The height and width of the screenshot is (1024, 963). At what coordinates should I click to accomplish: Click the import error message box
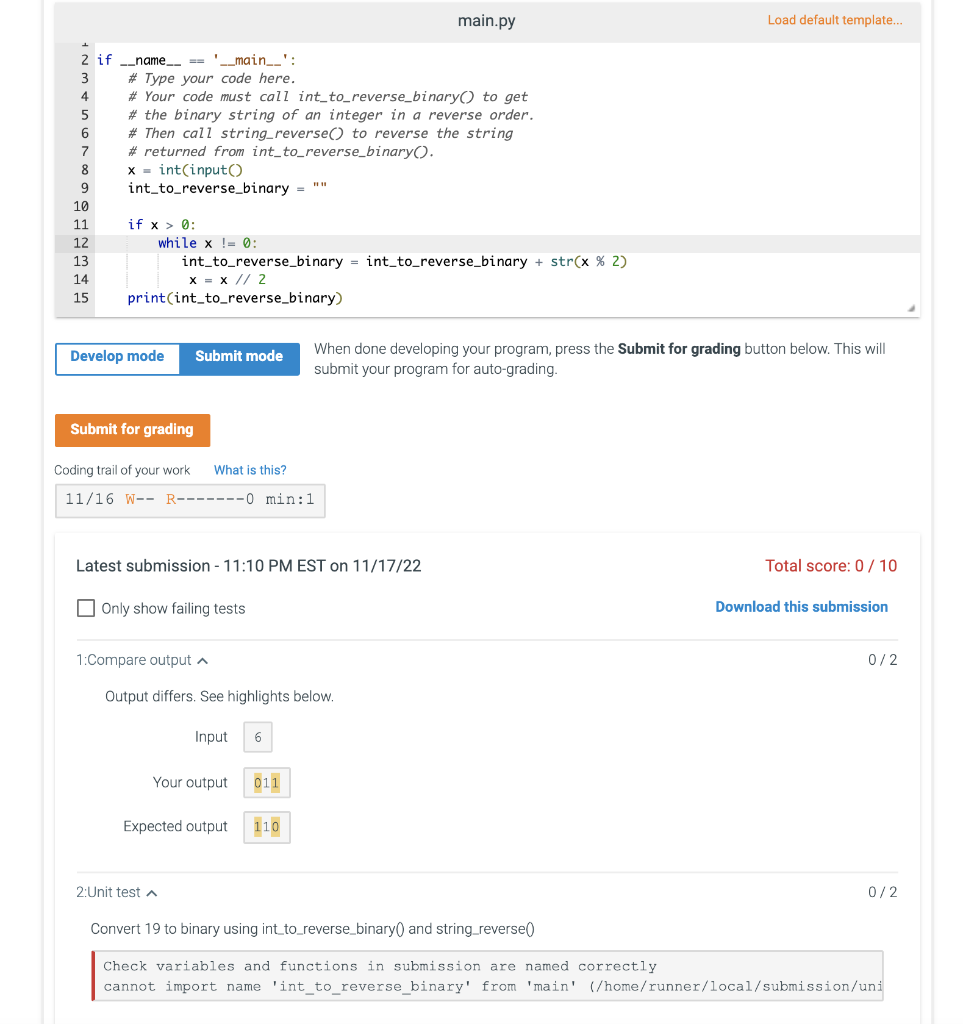[x=487, y=976]
